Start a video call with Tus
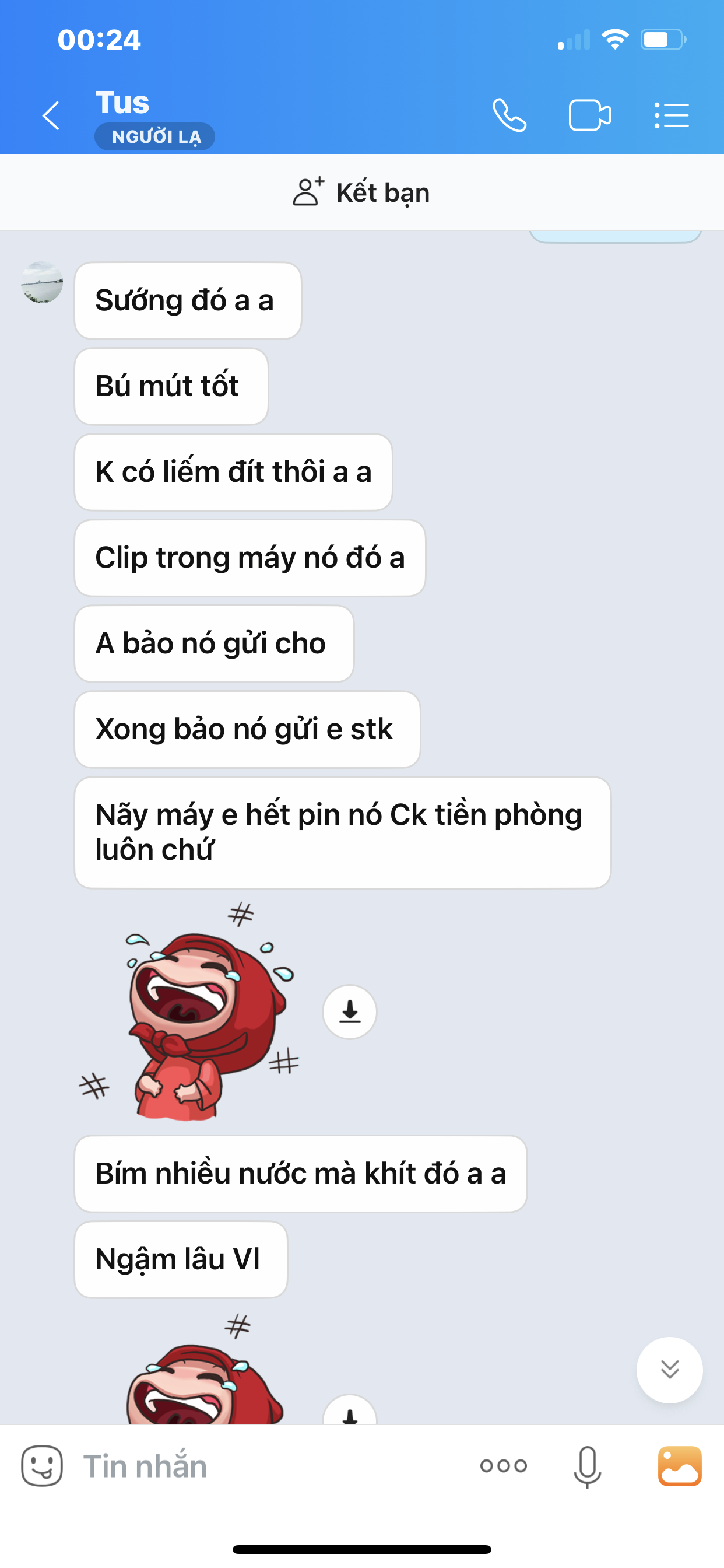Viewport: 724px width, 1568px height. (589, 115)
